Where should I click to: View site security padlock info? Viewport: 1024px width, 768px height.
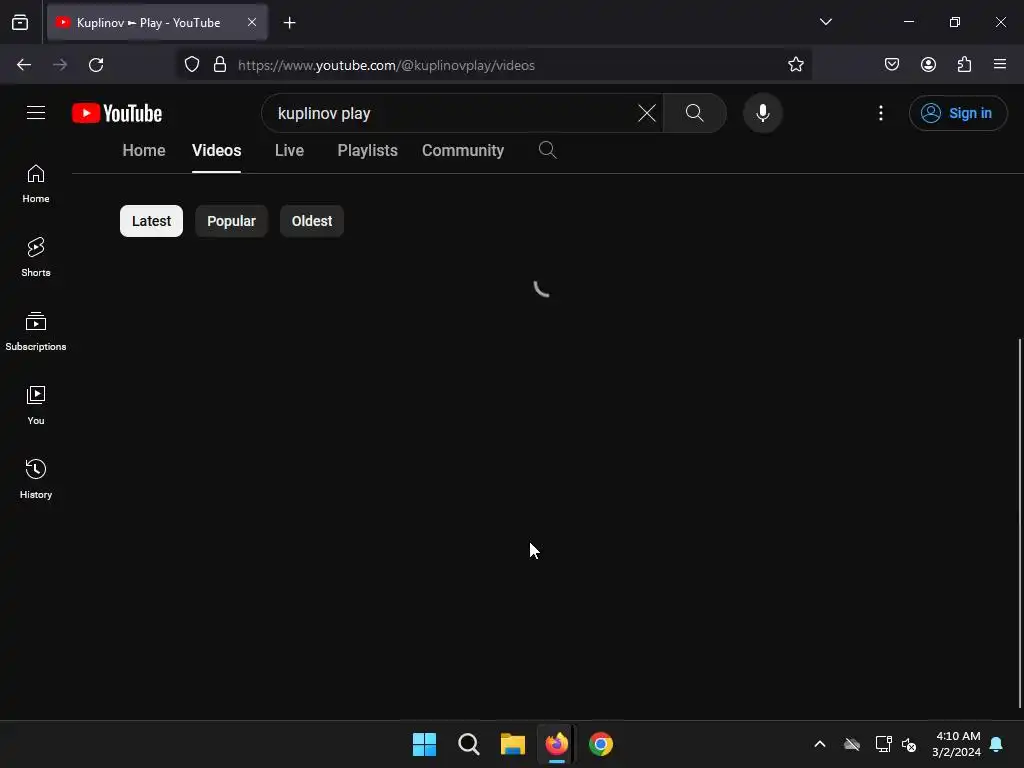pos(220,65)
